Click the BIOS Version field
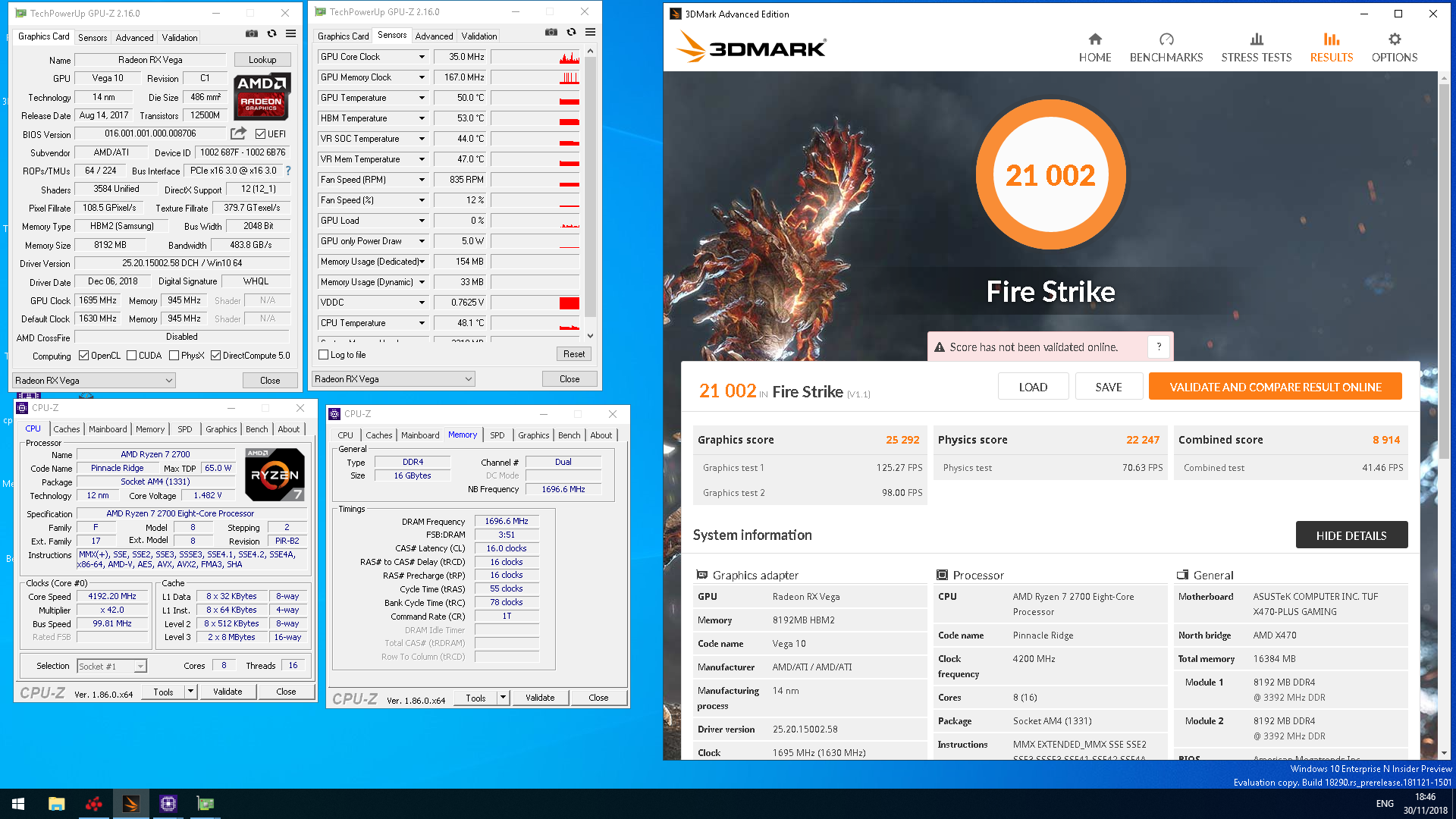 (x=150, y=133)
